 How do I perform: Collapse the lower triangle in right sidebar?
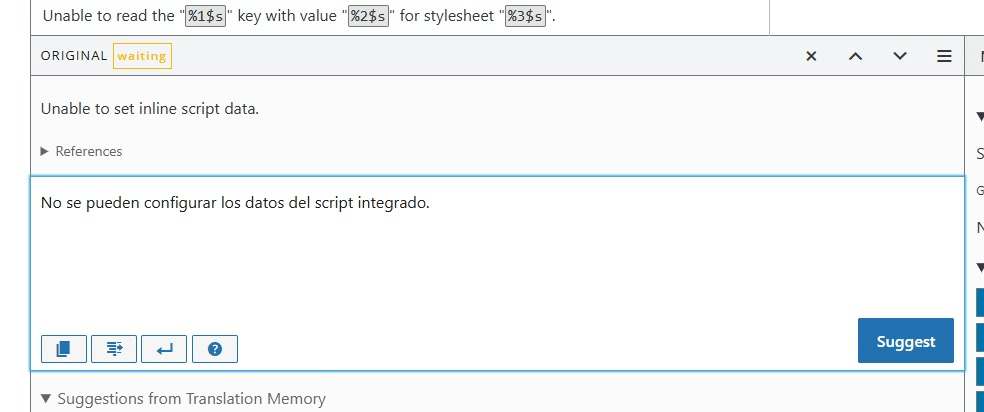coord(979,267)
